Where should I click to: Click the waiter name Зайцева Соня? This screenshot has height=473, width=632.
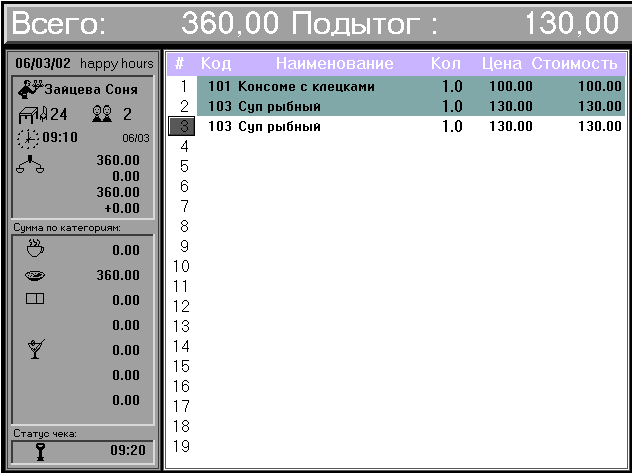tap(91, 89)
